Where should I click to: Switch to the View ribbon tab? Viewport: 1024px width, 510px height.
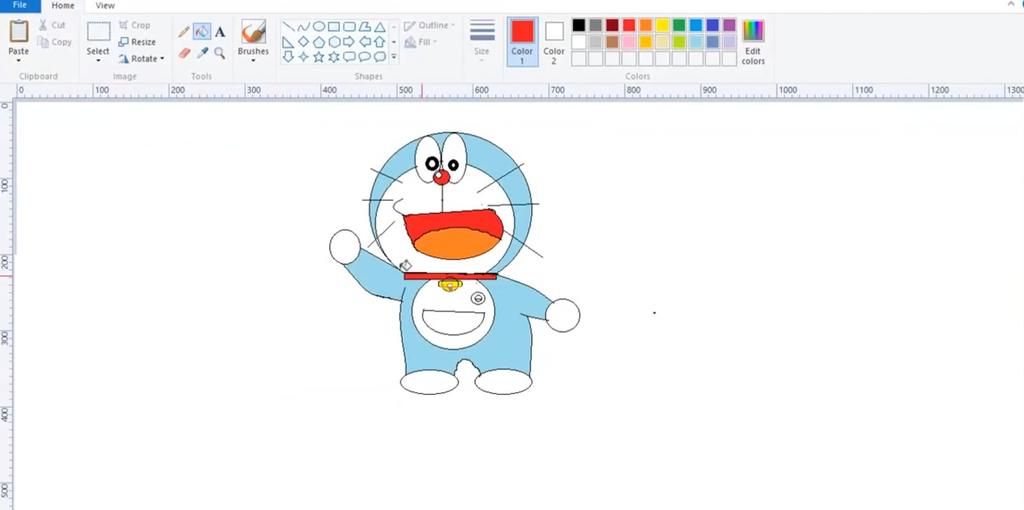point(105,5)
